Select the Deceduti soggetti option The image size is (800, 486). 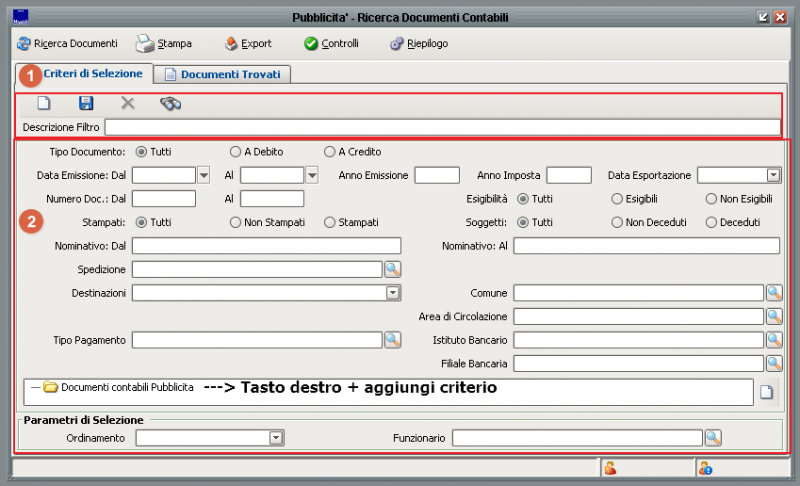coord(712,222)
